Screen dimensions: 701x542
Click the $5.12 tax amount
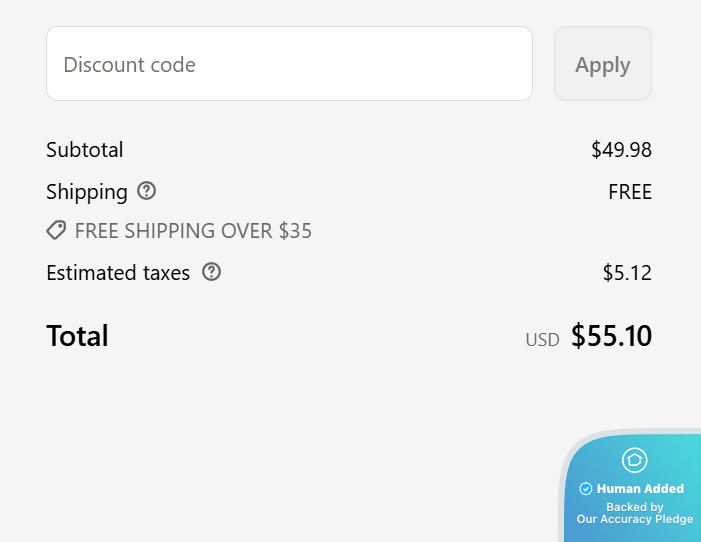[627, 272]
